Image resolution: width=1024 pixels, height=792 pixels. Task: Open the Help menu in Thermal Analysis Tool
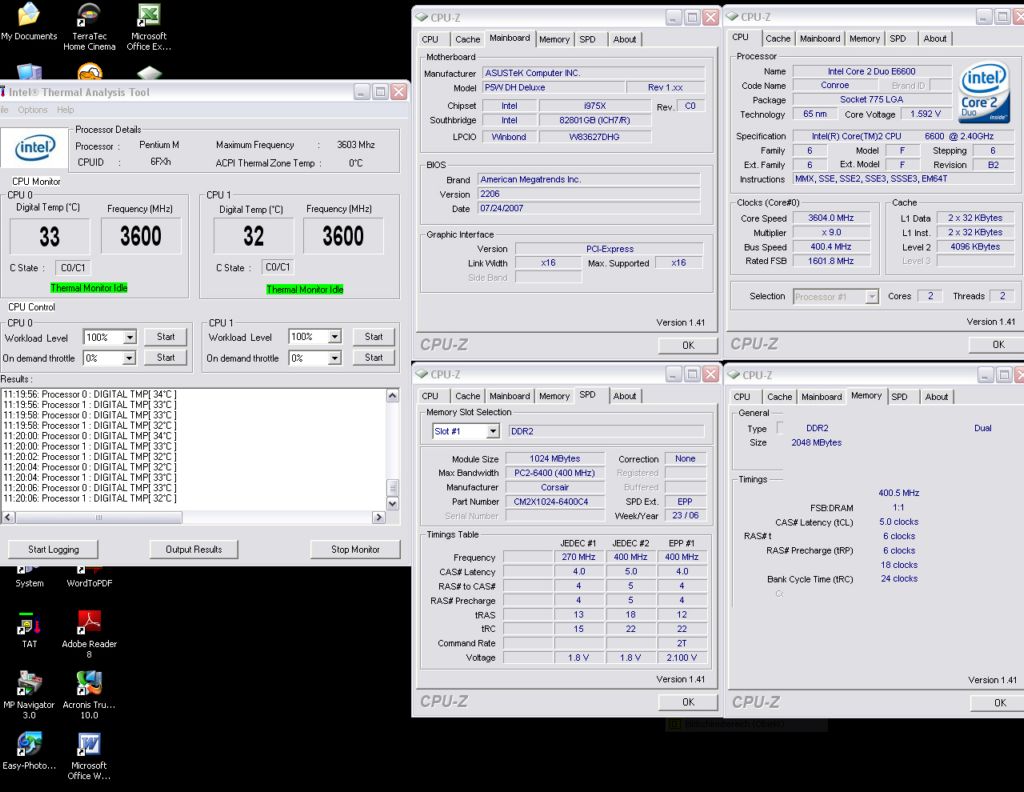coord(65,110)
